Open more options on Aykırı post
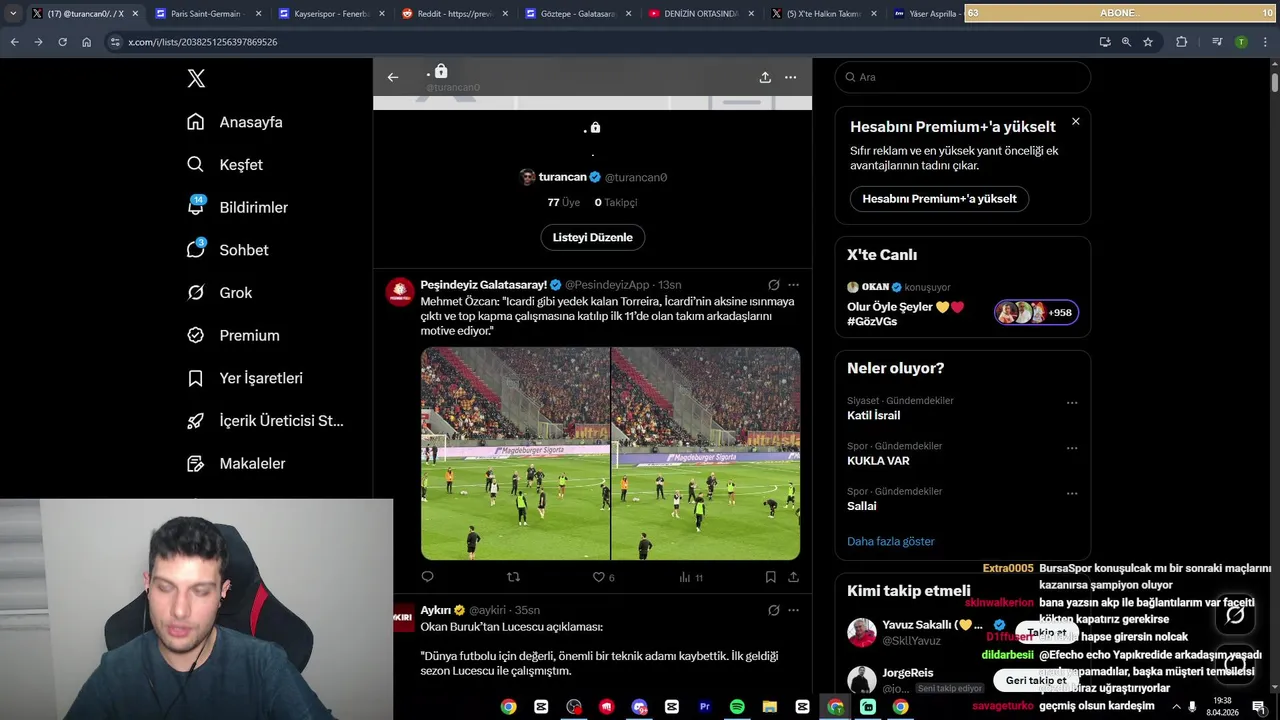1280x720 pixels. (x=793, y=610)
